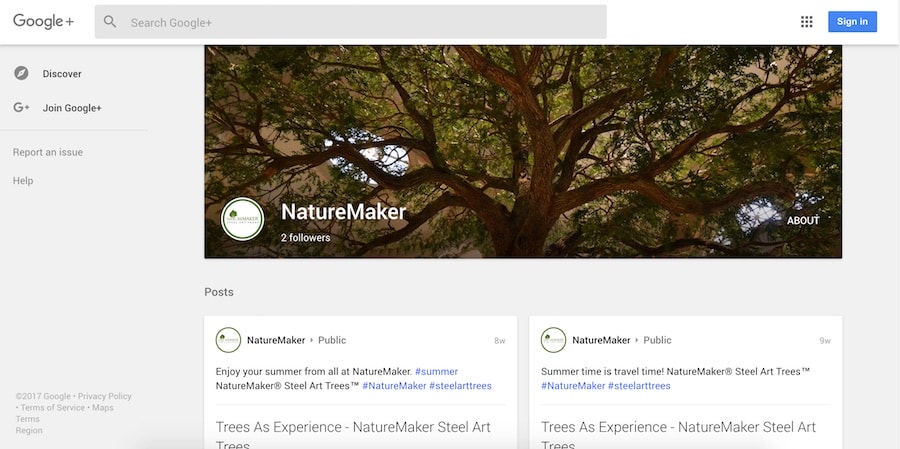Screen dimensions: 900x449
Task: Open the Google apps grid
Action: (806, 22)
